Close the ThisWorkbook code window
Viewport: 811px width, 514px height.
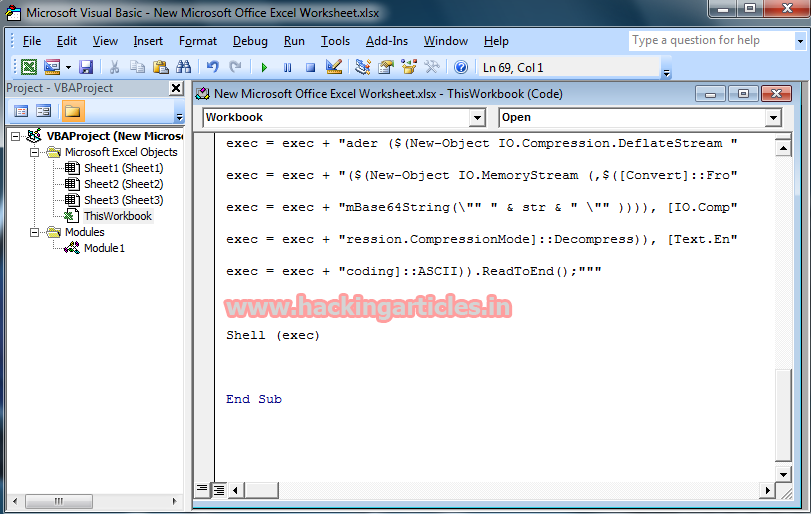pos(776,94)
